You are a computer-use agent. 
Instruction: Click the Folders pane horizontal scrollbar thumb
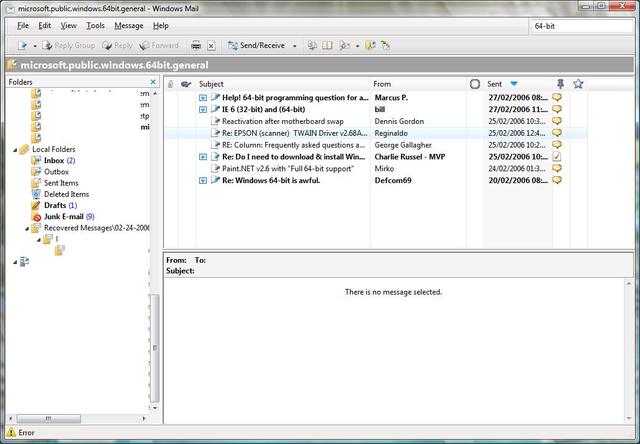coord(49,419)
